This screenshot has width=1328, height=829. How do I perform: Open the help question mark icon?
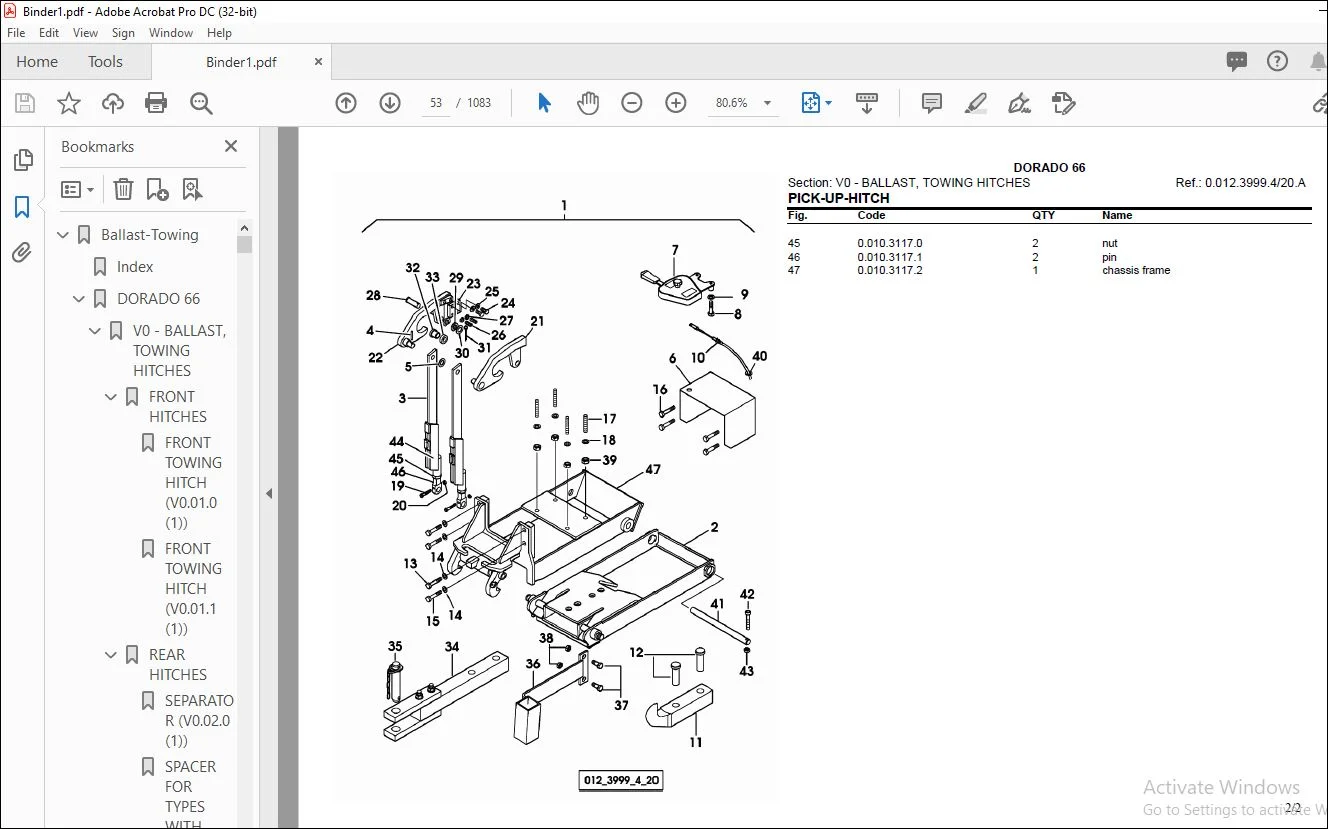tap(1277, 61)
